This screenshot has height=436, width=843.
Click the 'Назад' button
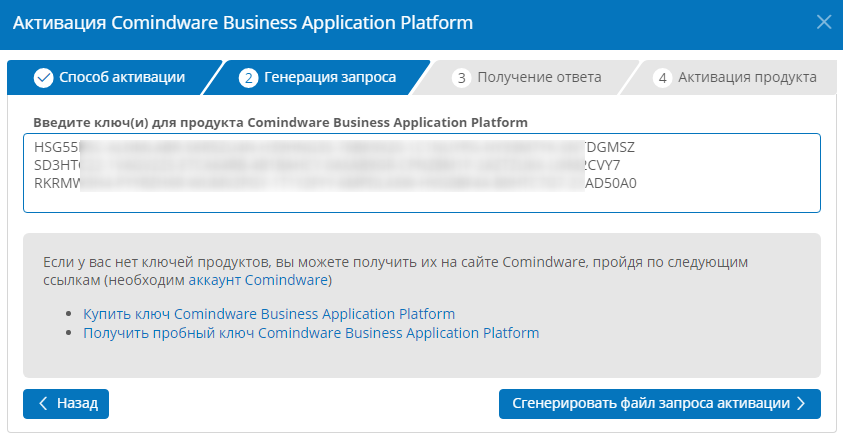(66, 404)
